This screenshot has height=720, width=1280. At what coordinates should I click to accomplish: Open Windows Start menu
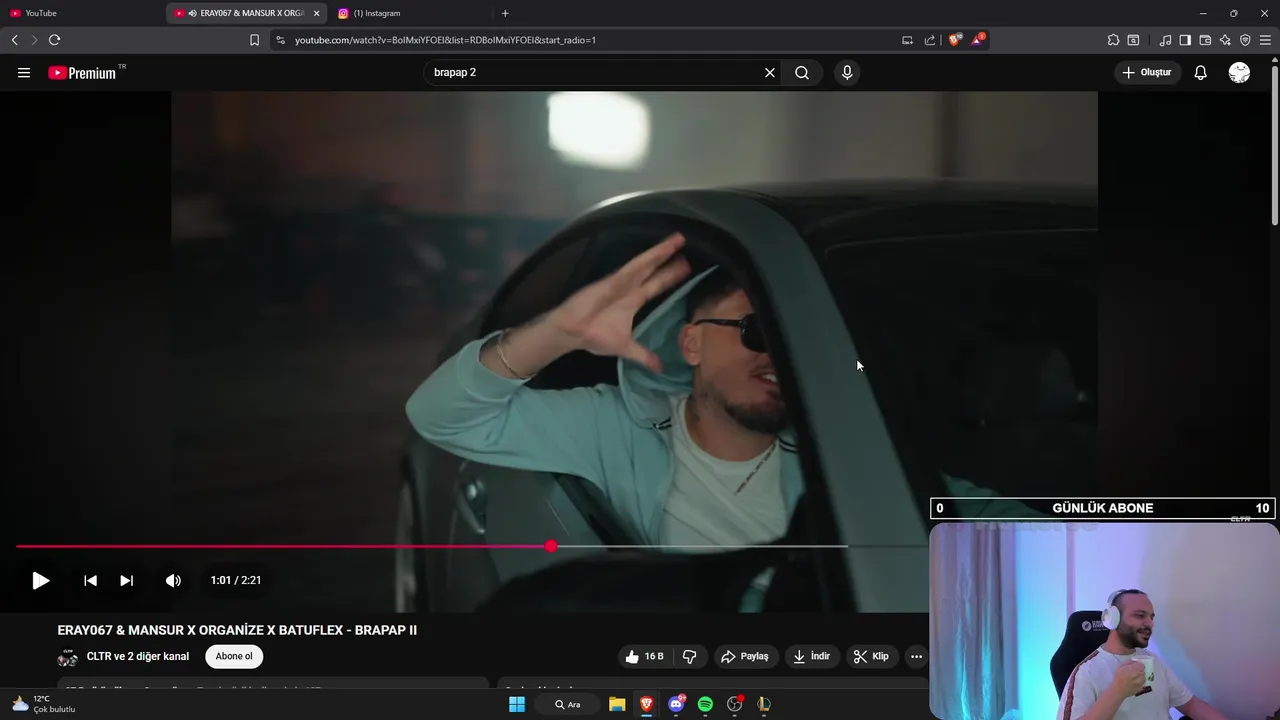(517, 704)
